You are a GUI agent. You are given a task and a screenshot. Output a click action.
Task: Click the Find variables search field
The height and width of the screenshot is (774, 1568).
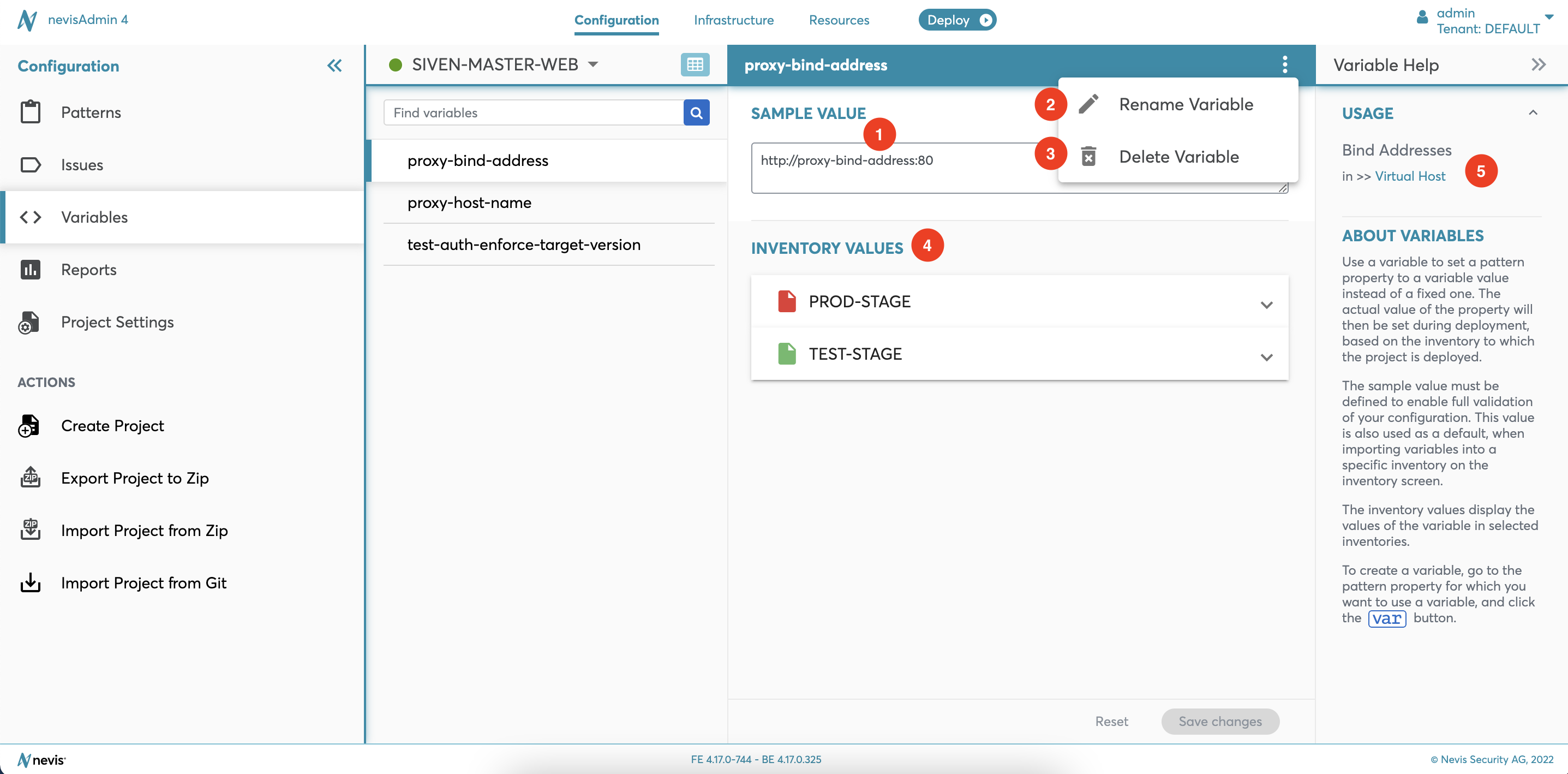533,112
